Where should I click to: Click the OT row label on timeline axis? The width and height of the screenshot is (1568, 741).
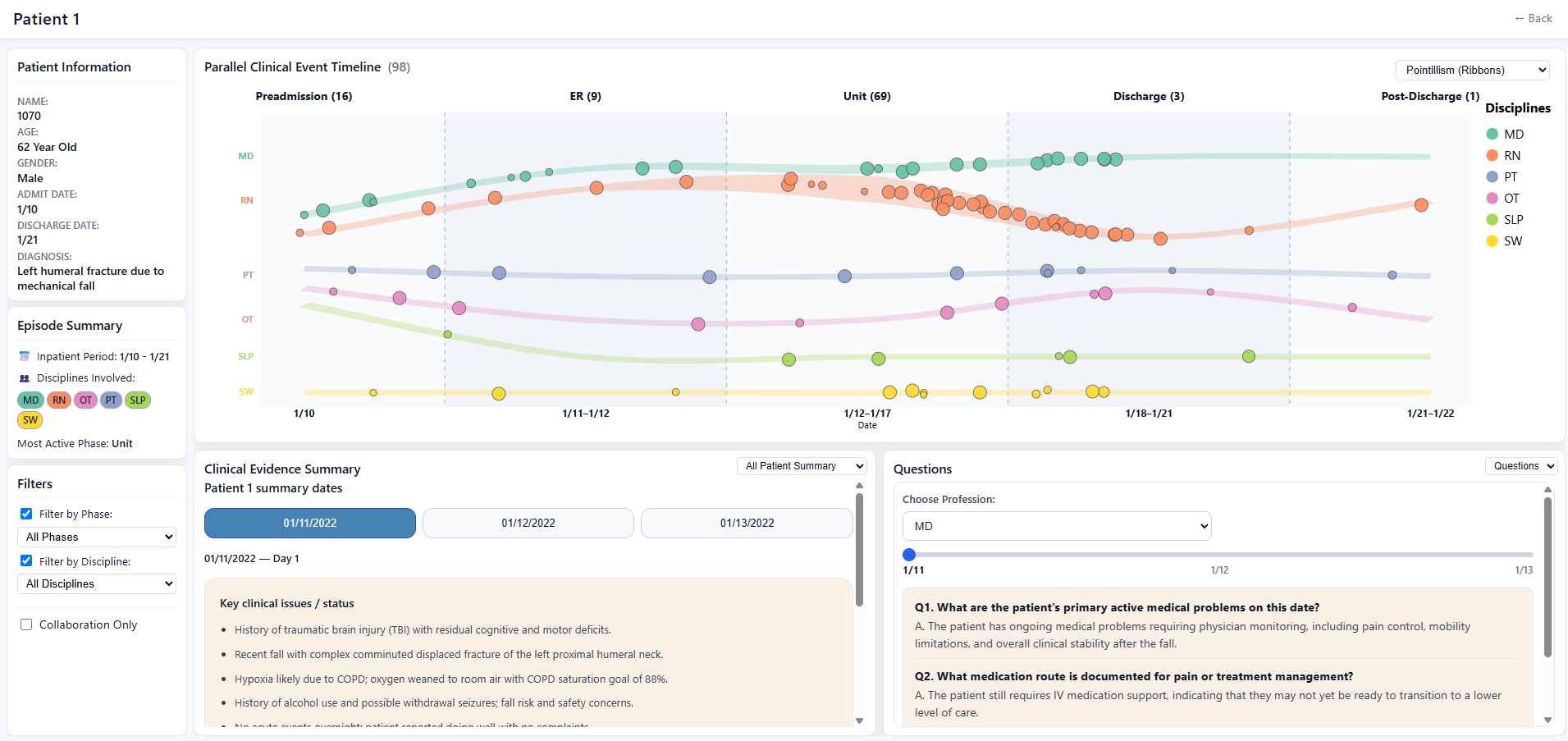pos(248,319)
